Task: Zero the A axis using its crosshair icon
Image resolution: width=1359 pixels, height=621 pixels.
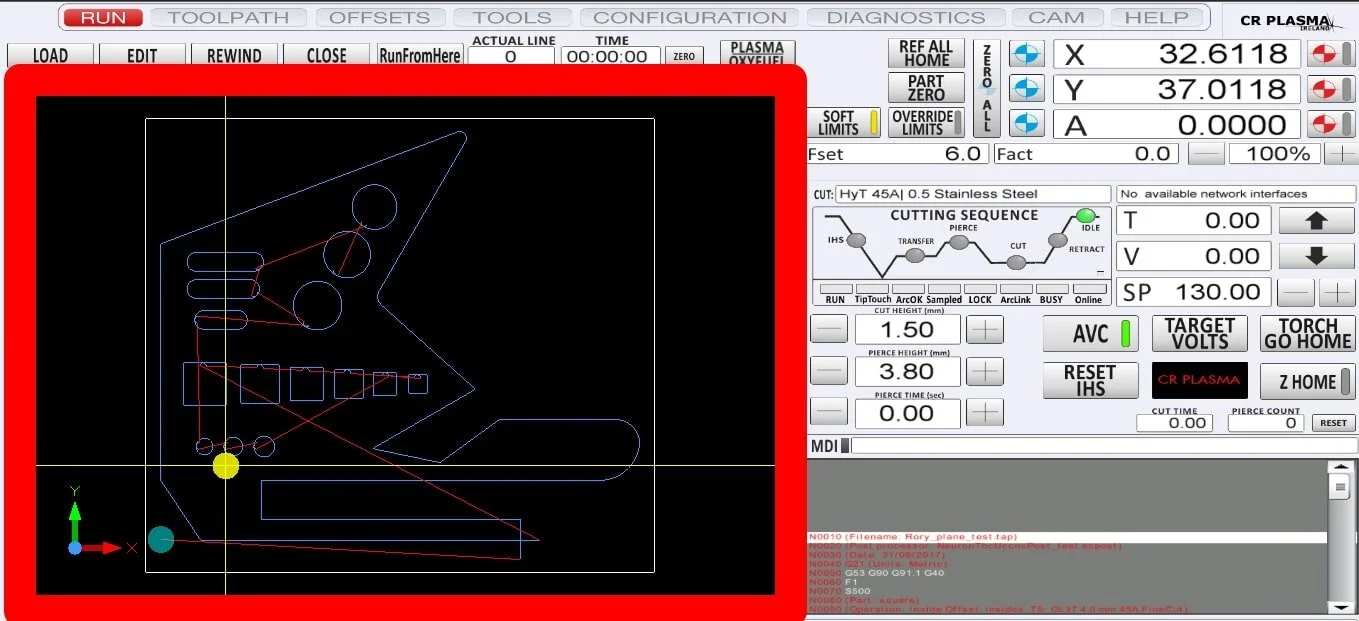Action: tap(1027, 124)
